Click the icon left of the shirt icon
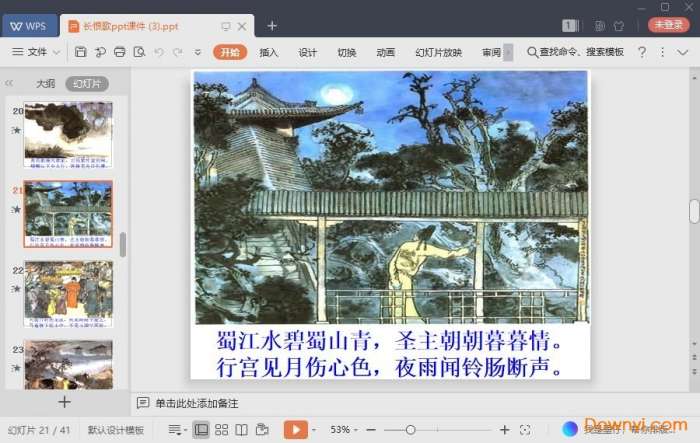The height and width of the screenshot is (443, 700). click(x=600, y=26)
